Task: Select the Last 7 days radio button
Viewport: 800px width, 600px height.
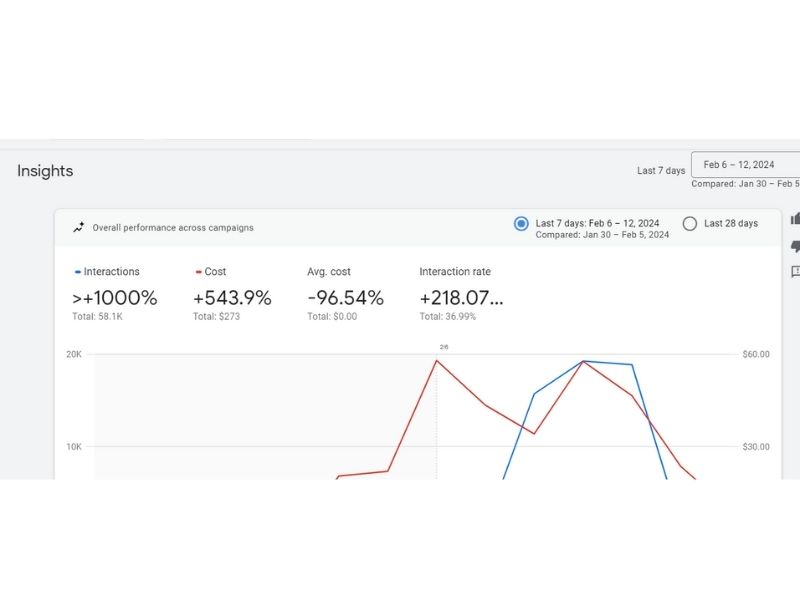Action: pos(521,224)
